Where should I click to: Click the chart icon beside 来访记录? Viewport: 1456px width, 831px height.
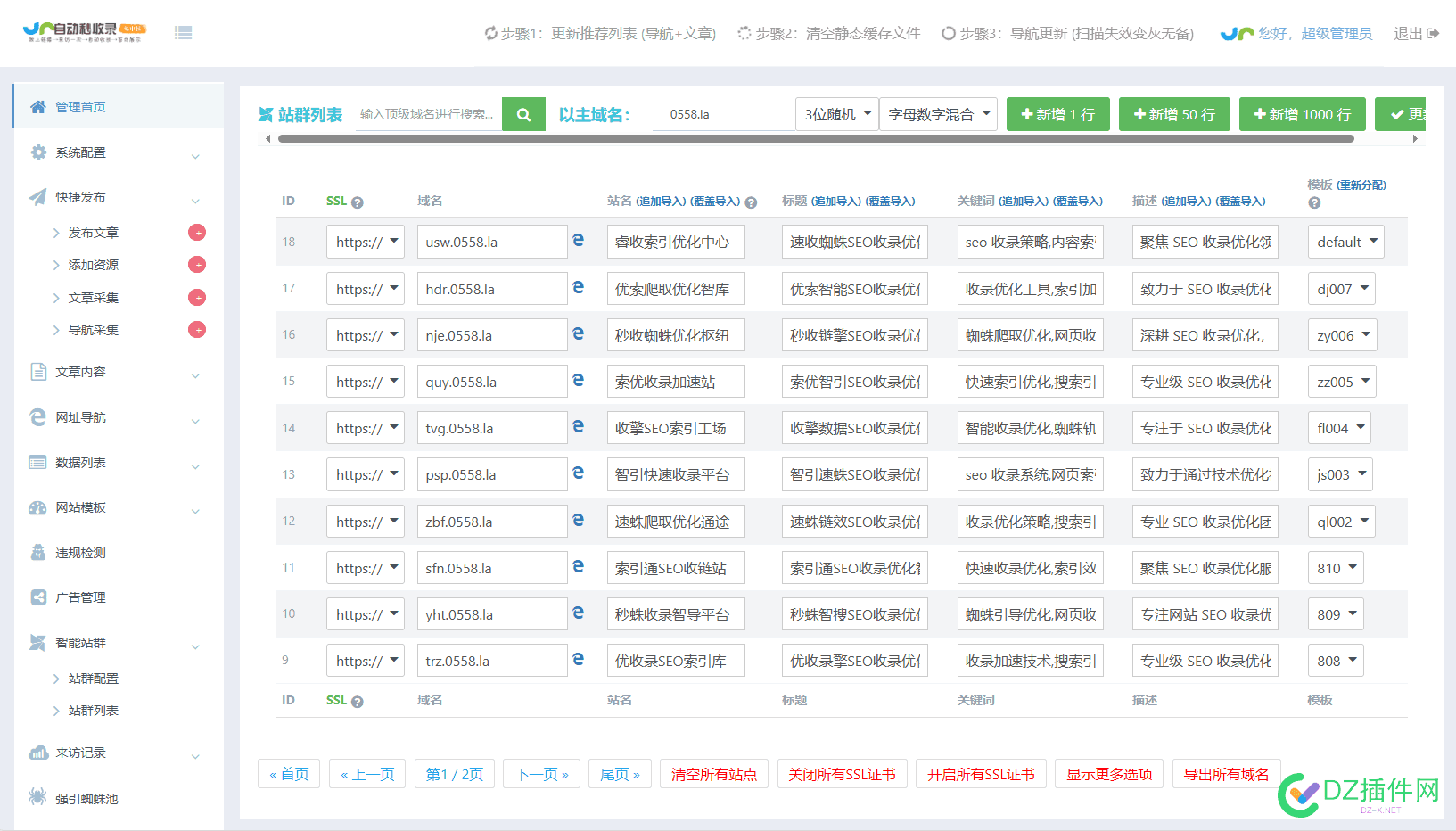[37, 753]
